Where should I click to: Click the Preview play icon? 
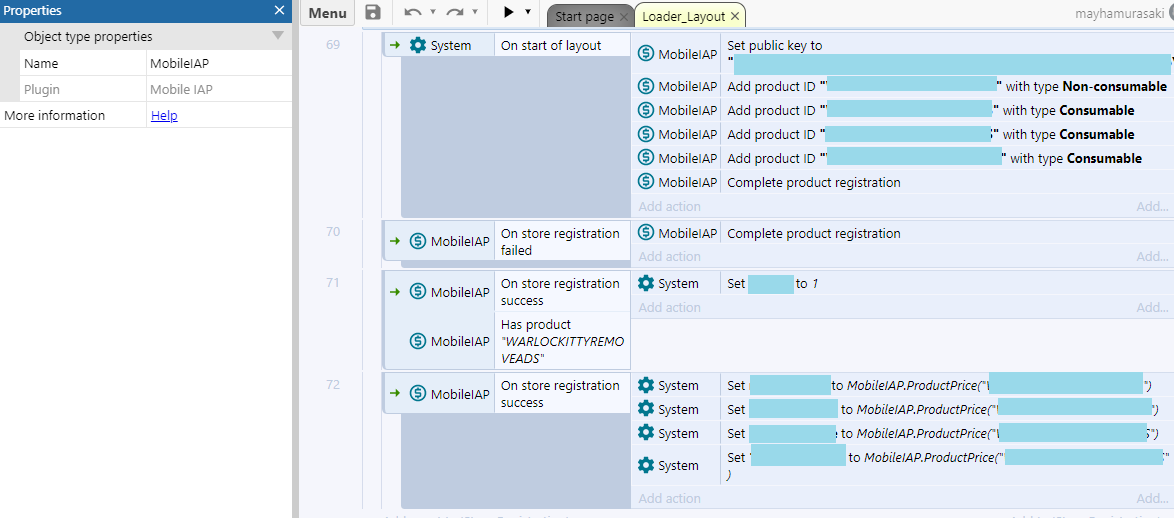pos(509,13)
